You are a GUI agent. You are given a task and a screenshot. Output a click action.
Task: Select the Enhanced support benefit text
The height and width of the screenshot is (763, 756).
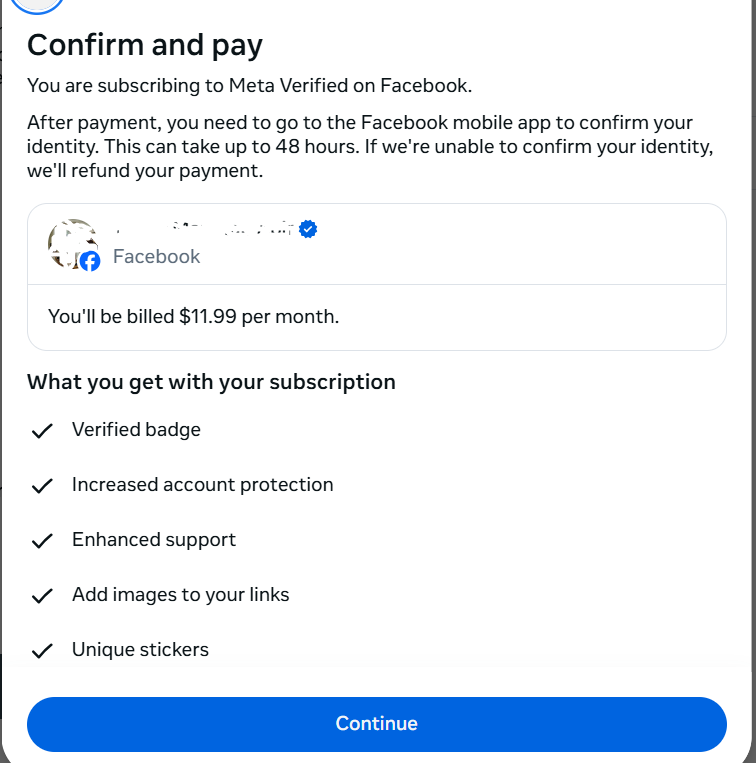tap(154, 540)
